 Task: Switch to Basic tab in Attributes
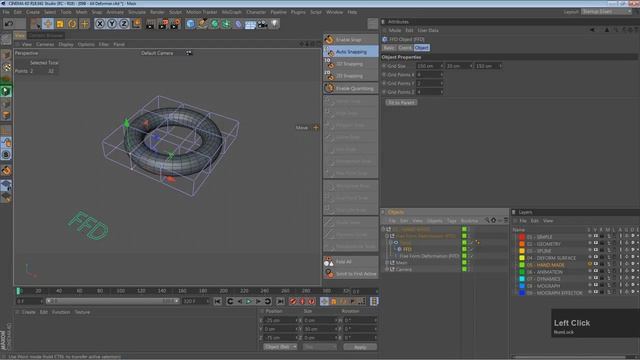coord(389,48)
